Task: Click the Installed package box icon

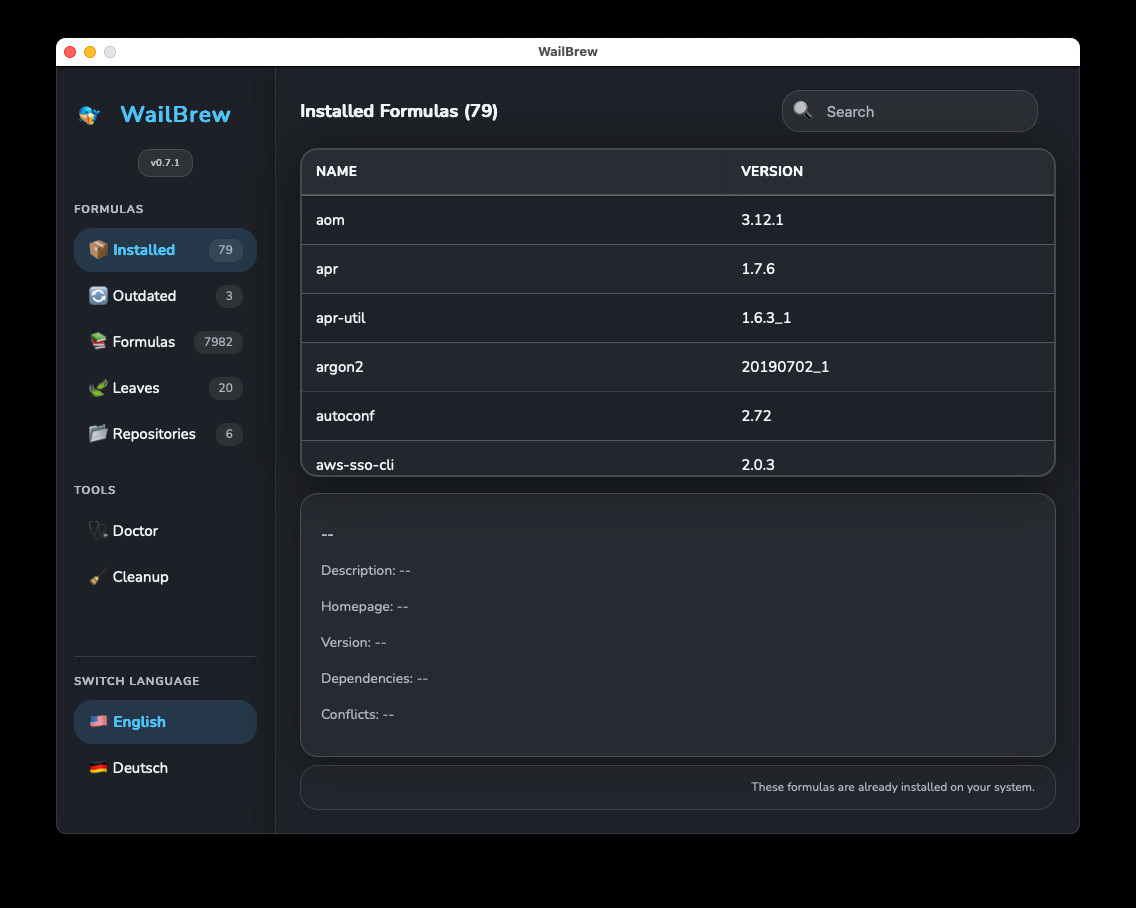Action: pyautogui.click(x=98, y=249)
